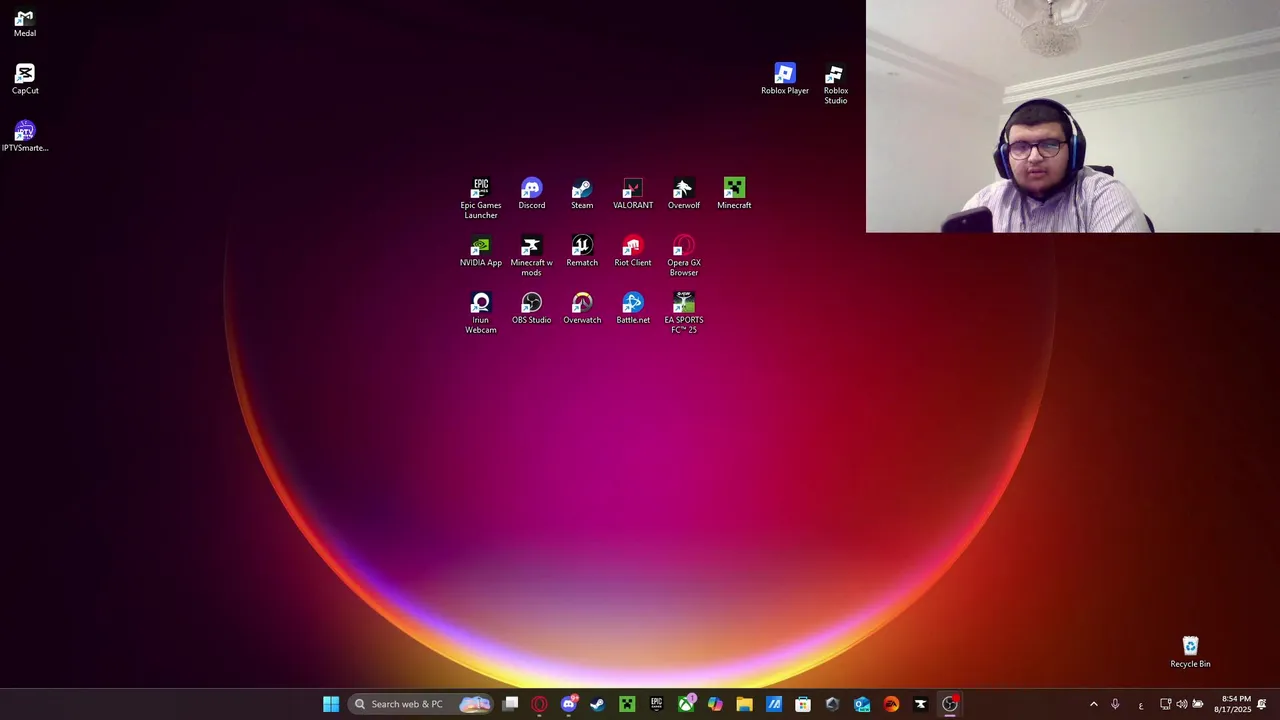1280x720 pixels.
Task: Open the notifications bell icon
Action: pyautogui.click(x=1262, y=704)
